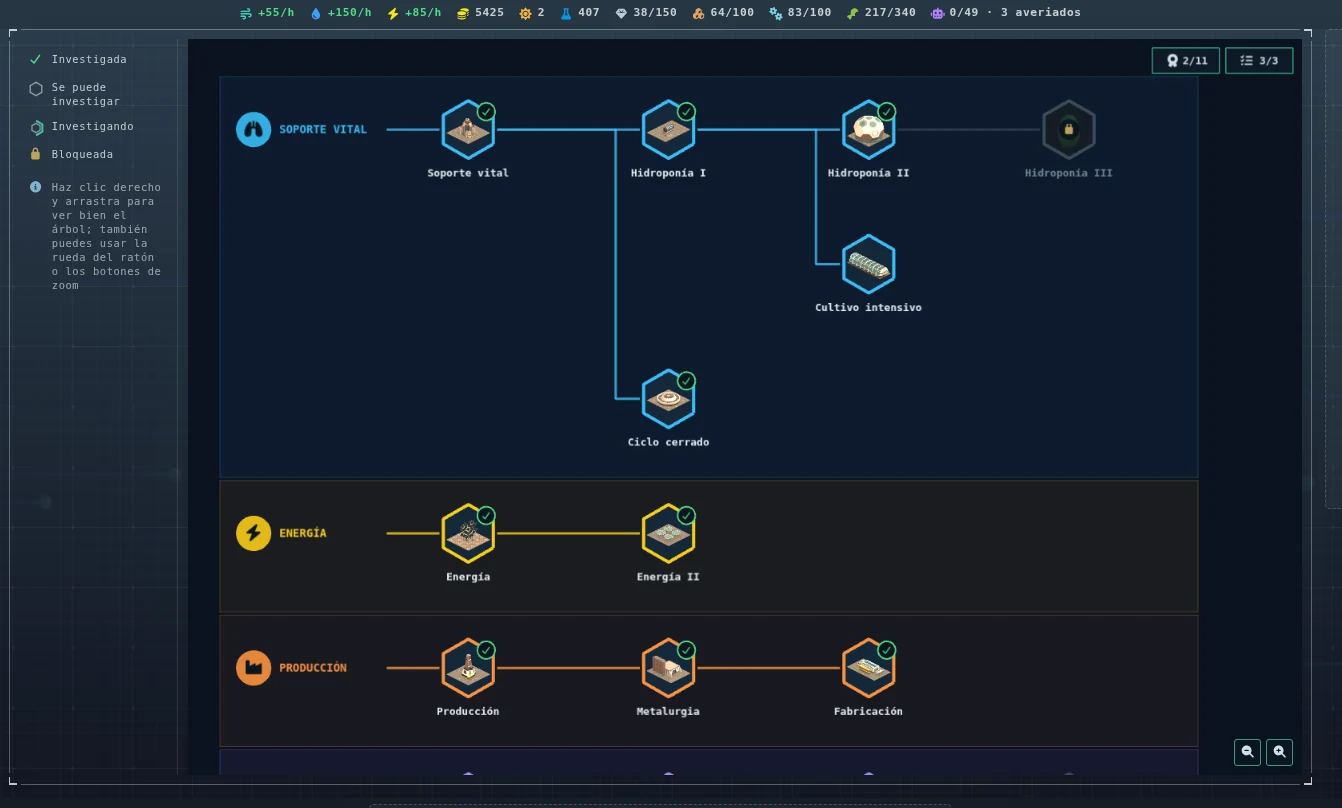Click the flask 407 research counter
This screenshot has height=808, width=1342.
coord(580,13)
